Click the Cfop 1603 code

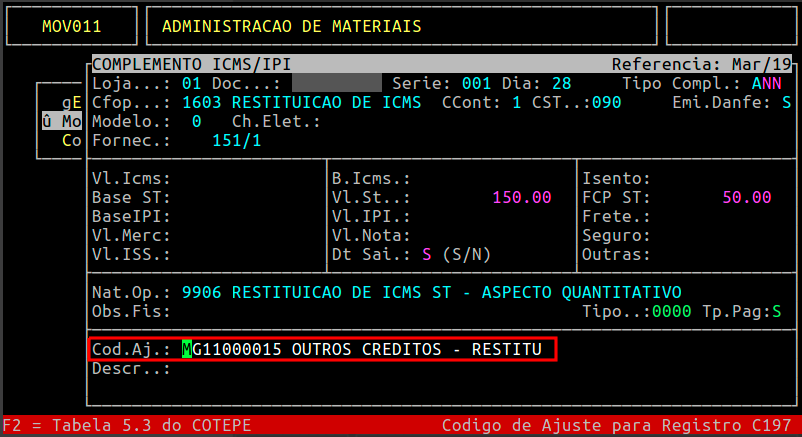tap(202, 102)
